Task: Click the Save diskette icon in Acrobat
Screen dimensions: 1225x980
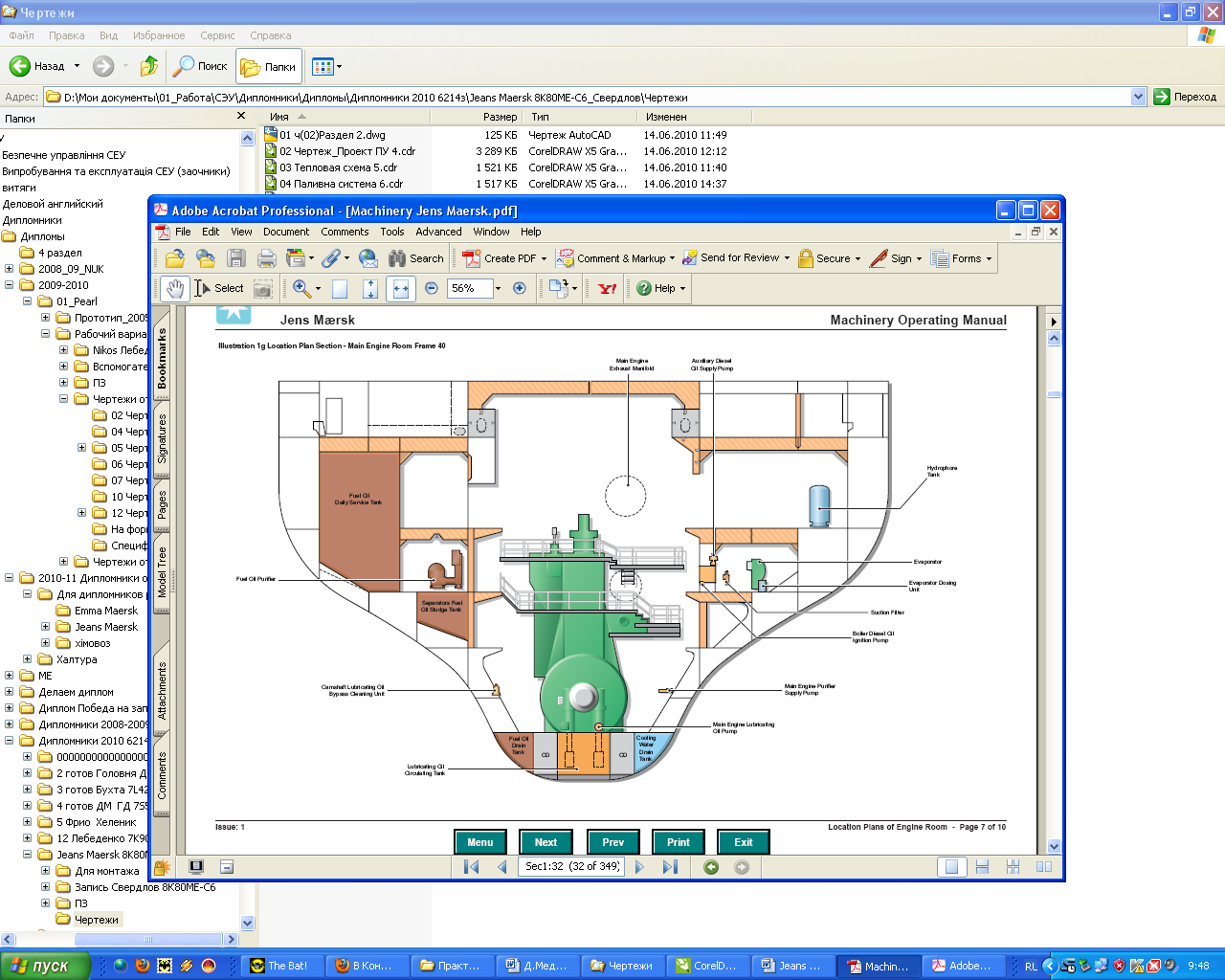Action: [x=236, y=258]
